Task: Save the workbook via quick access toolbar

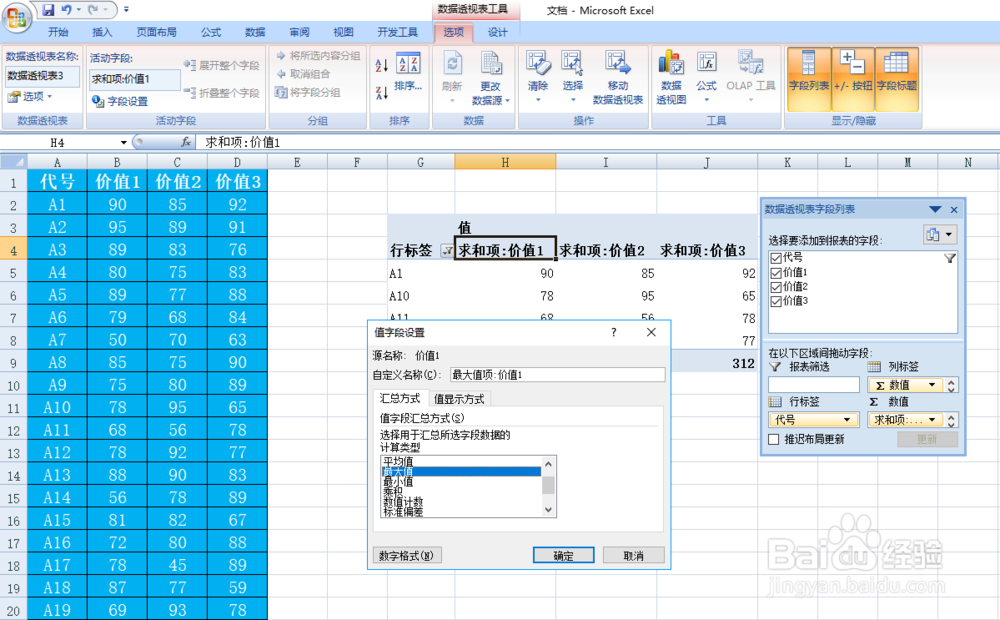Action: pos(48,10)
